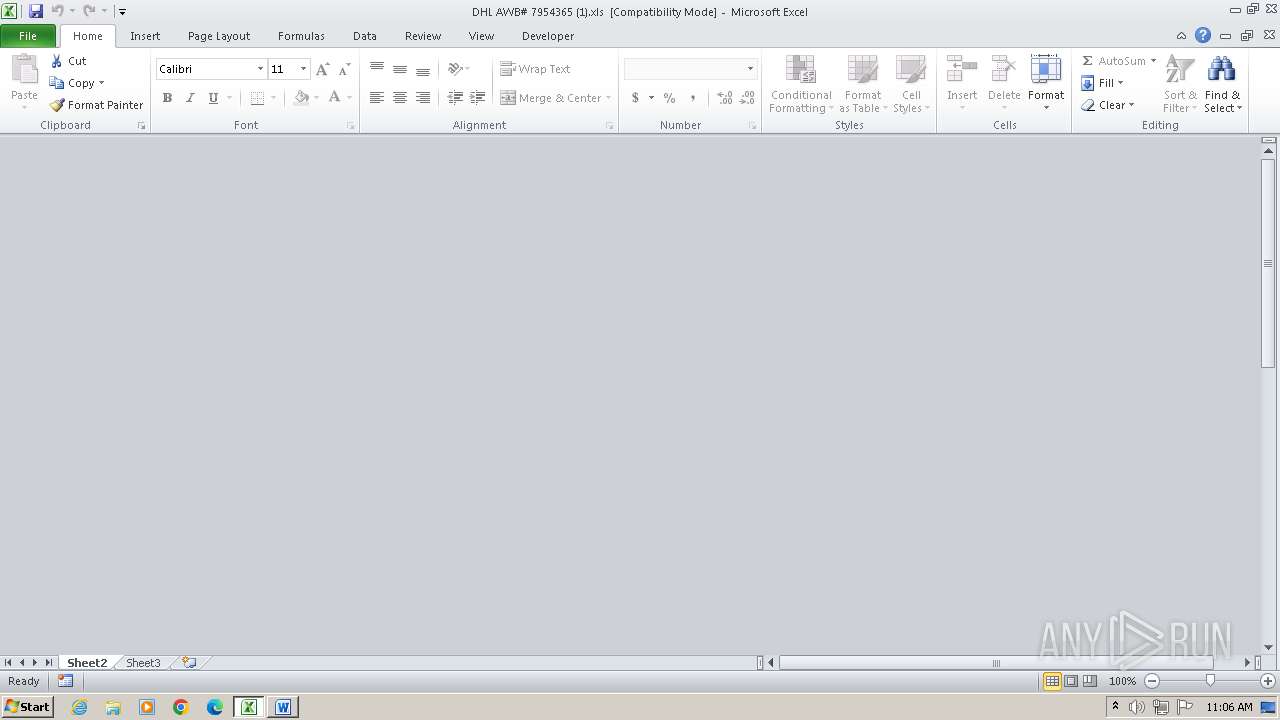Switch to the Page Layout tab
The width and height of the screenshot is (1280, 720).
click(x=219, y=36)
